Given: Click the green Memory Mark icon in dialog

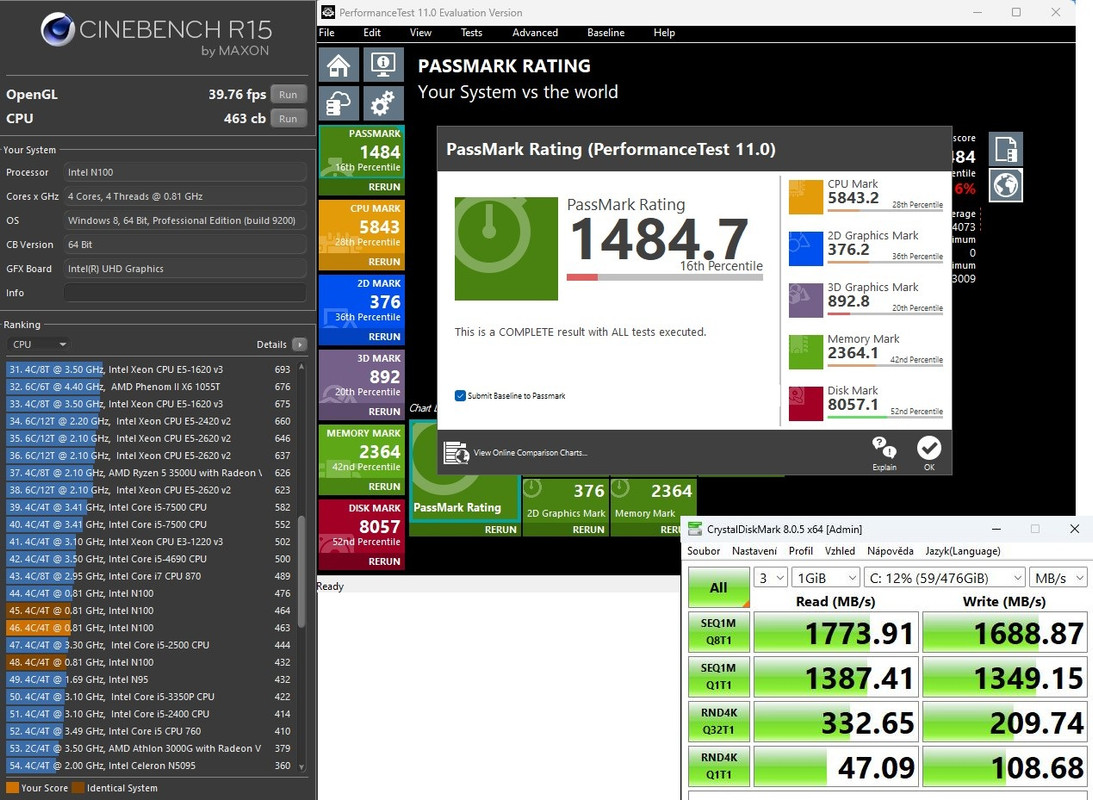Looking at the screenshot, I should coord(806,352).
